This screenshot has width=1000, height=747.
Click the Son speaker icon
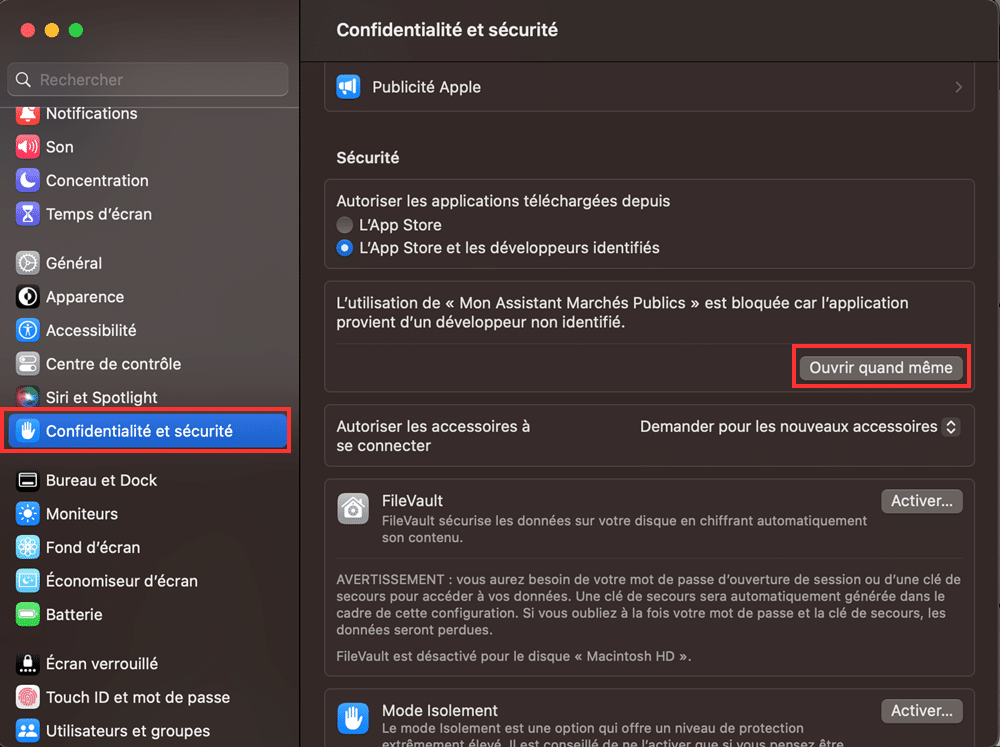(27, 147)
